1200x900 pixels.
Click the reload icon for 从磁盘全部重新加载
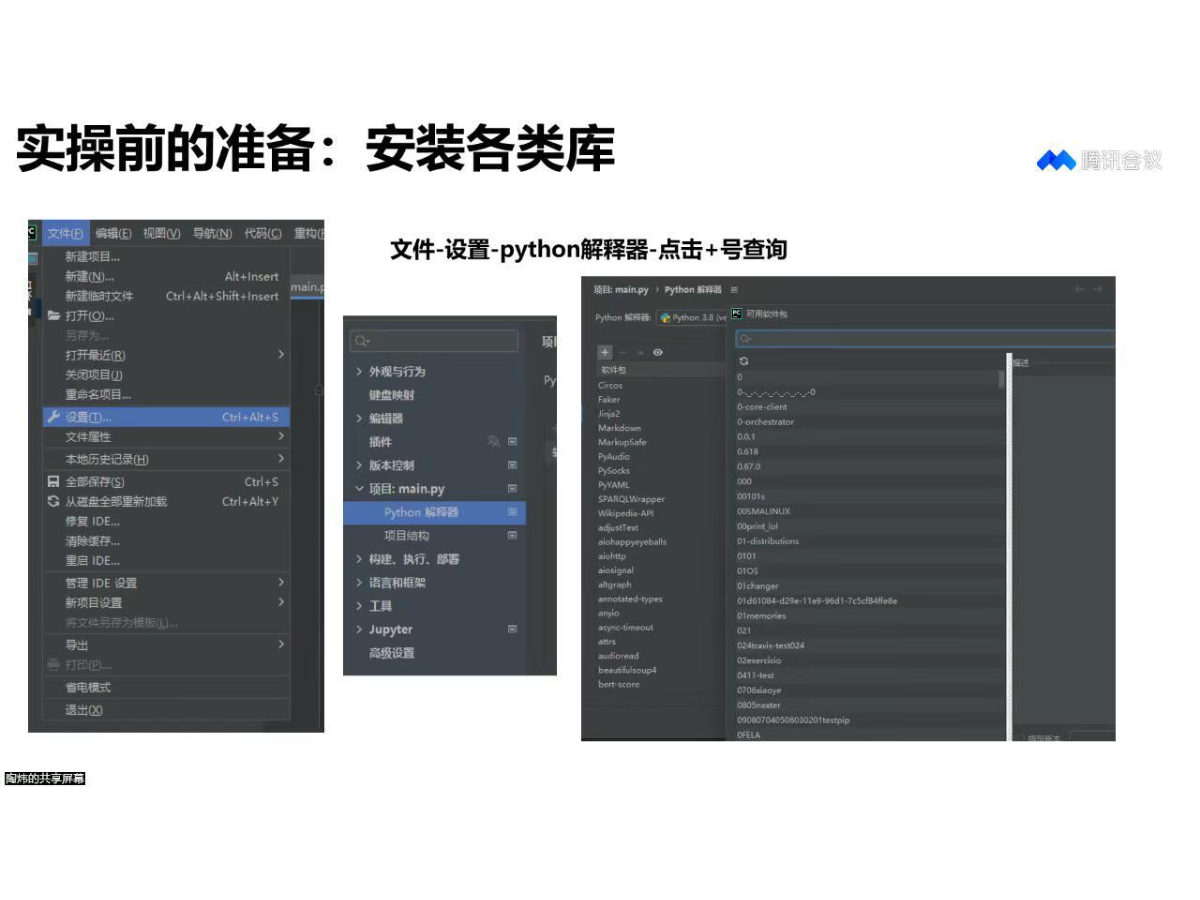click(54, 502)
